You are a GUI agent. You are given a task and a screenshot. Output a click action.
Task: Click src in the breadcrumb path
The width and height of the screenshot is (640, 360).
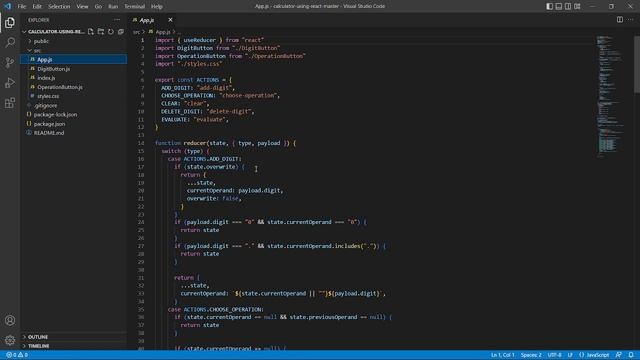tap(136, 31)
